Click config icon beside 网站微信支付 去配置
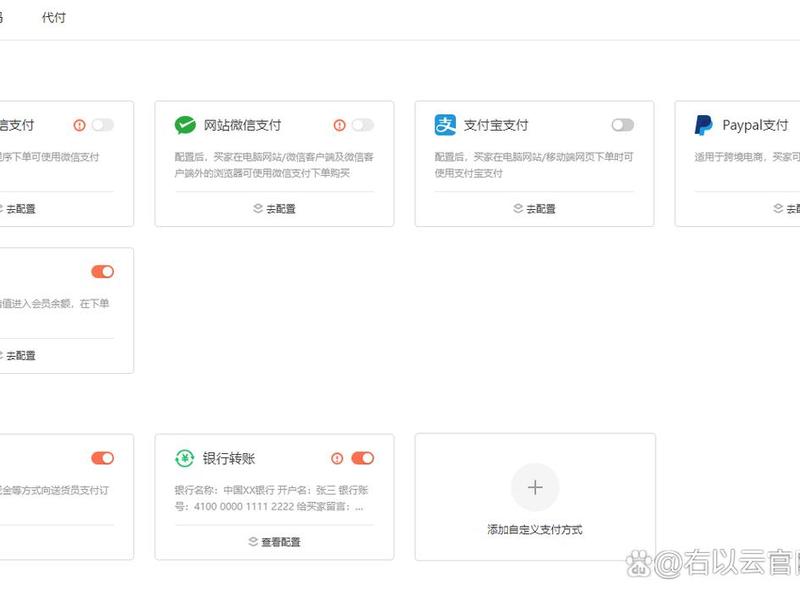Viewport: 800px width, 600px height. coord(258,208)
